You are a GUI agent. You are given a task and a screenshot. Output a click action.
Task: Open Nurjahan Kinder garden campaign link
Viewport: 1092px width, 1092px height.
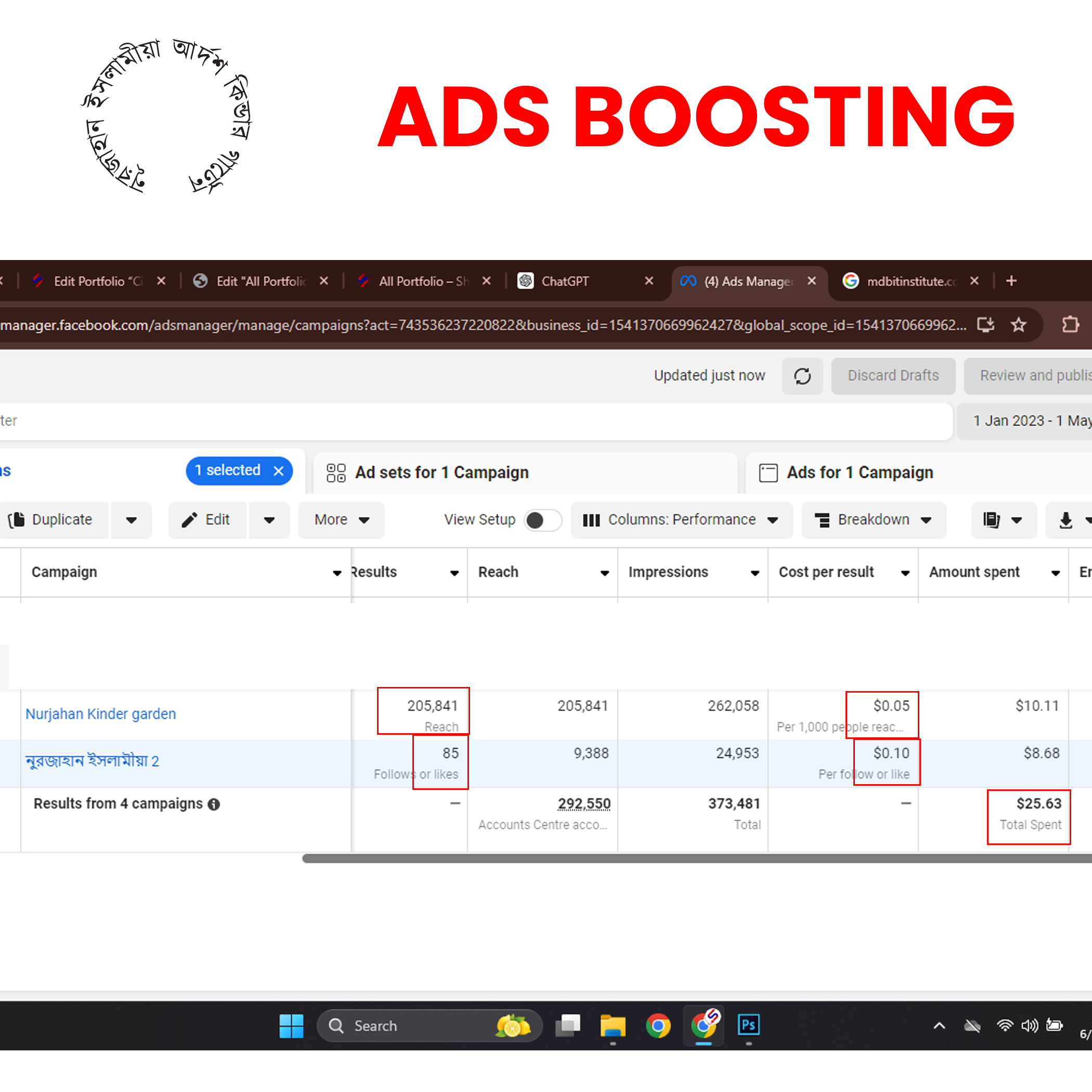100,714
